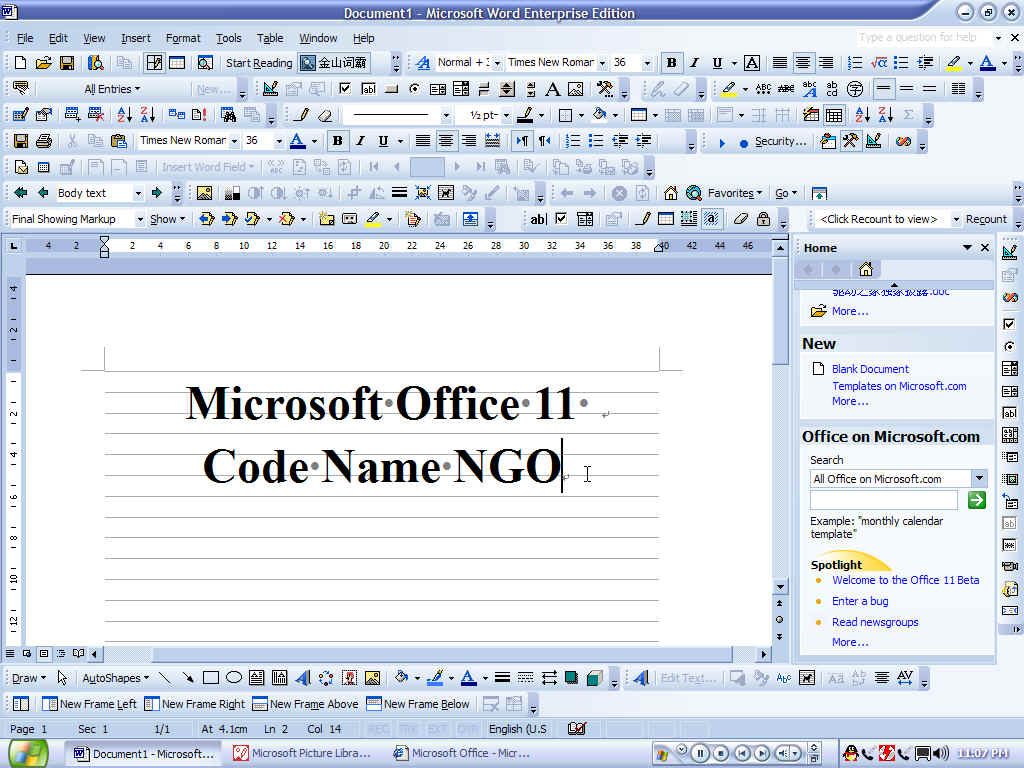Image resolution: width=1024 pixels, height=768 pixels.
Task: Toggle Italic in the top formatting toolbar
Action: coord(694,63)
